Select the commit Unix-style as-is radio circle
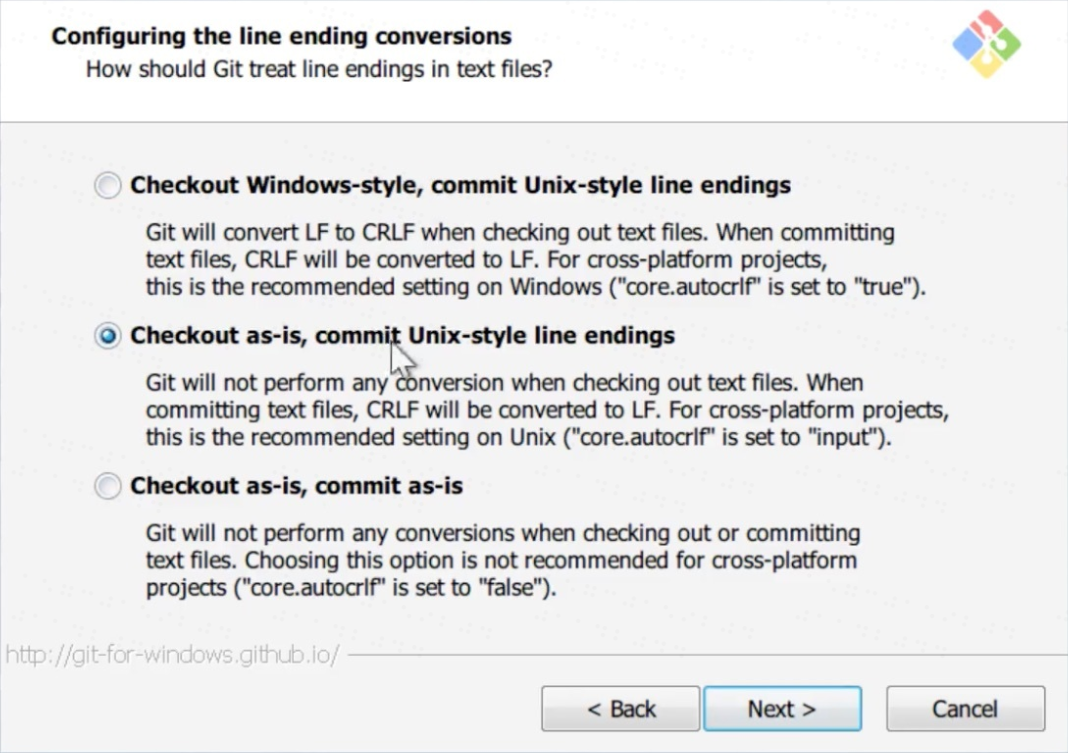Image resolution: width=1068 pixels, height=753 pixels. tap(108, 336)
